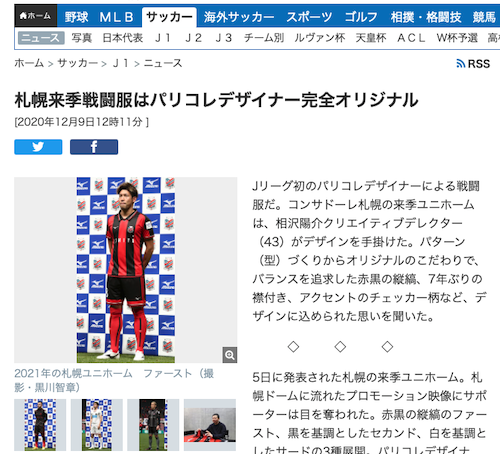Select J2 in the submenu

tap(194, 38)
